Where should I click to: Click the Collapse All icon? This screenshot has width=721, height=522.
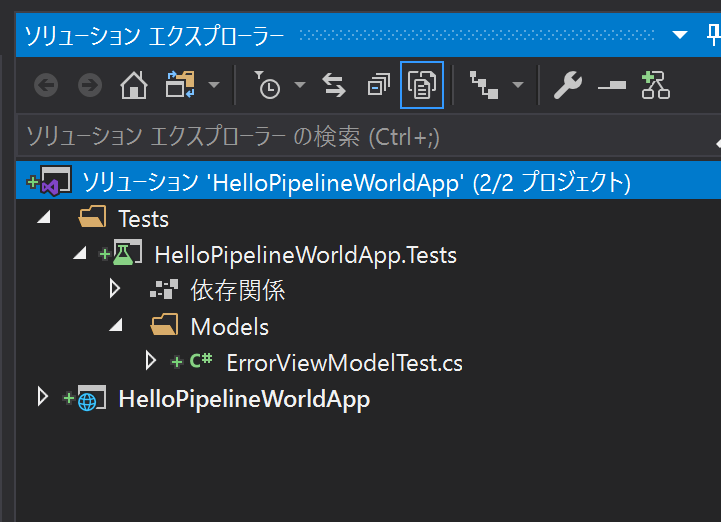378,86
